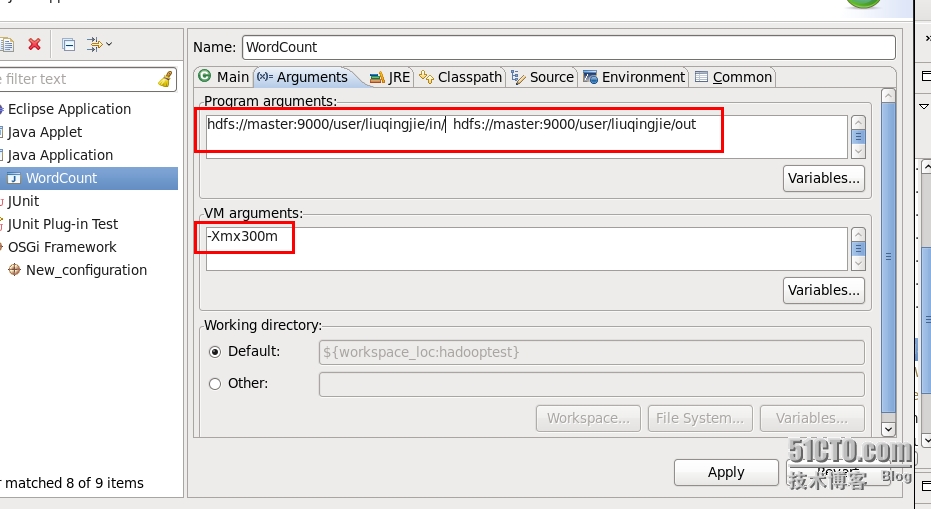Click the Arguments panel vertical scrollbar thumb

pyautogui.click(x=888, y=257)
